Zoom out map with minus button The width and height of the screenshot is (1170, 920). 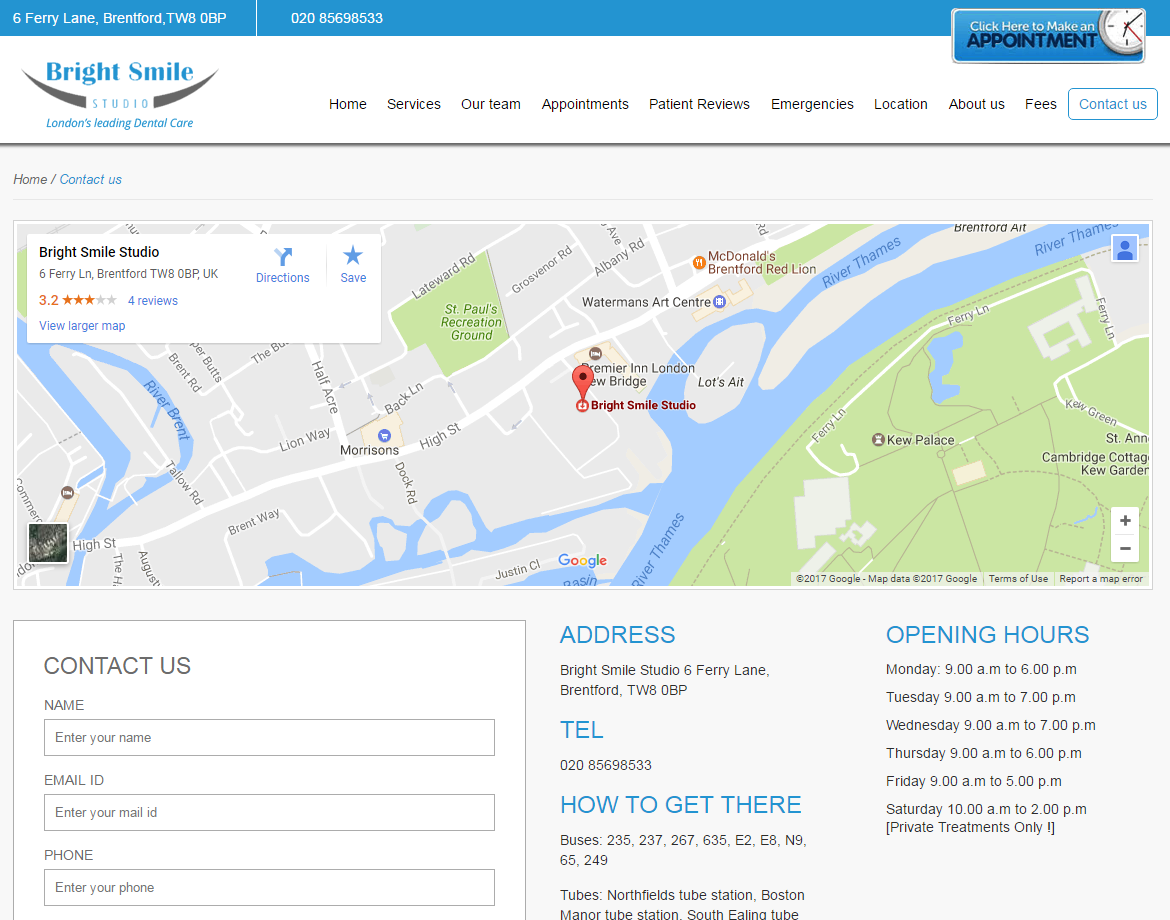[1124, 548]
